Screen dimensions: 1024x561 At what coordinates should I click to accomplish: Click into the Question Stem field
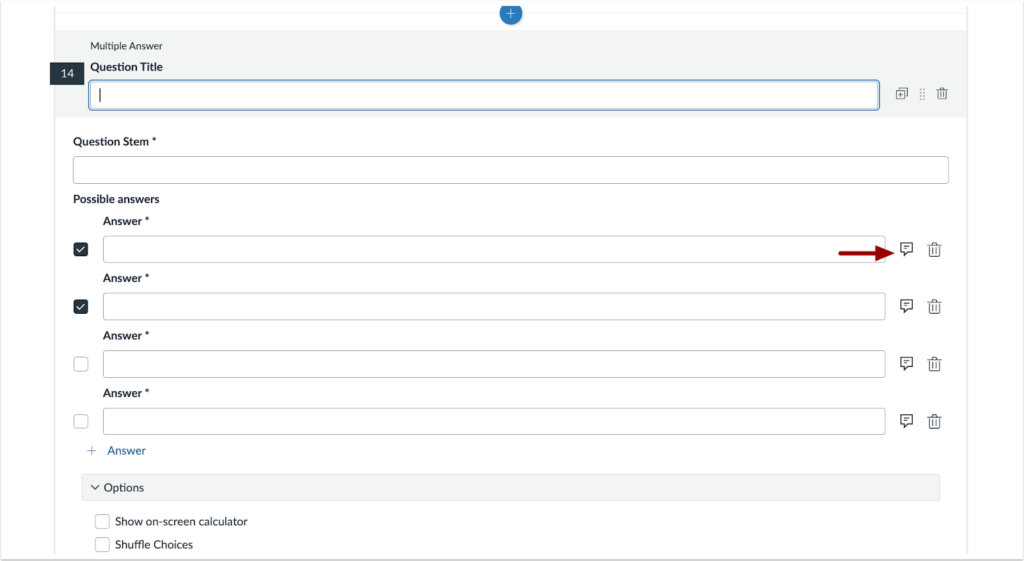coord(511,170)
